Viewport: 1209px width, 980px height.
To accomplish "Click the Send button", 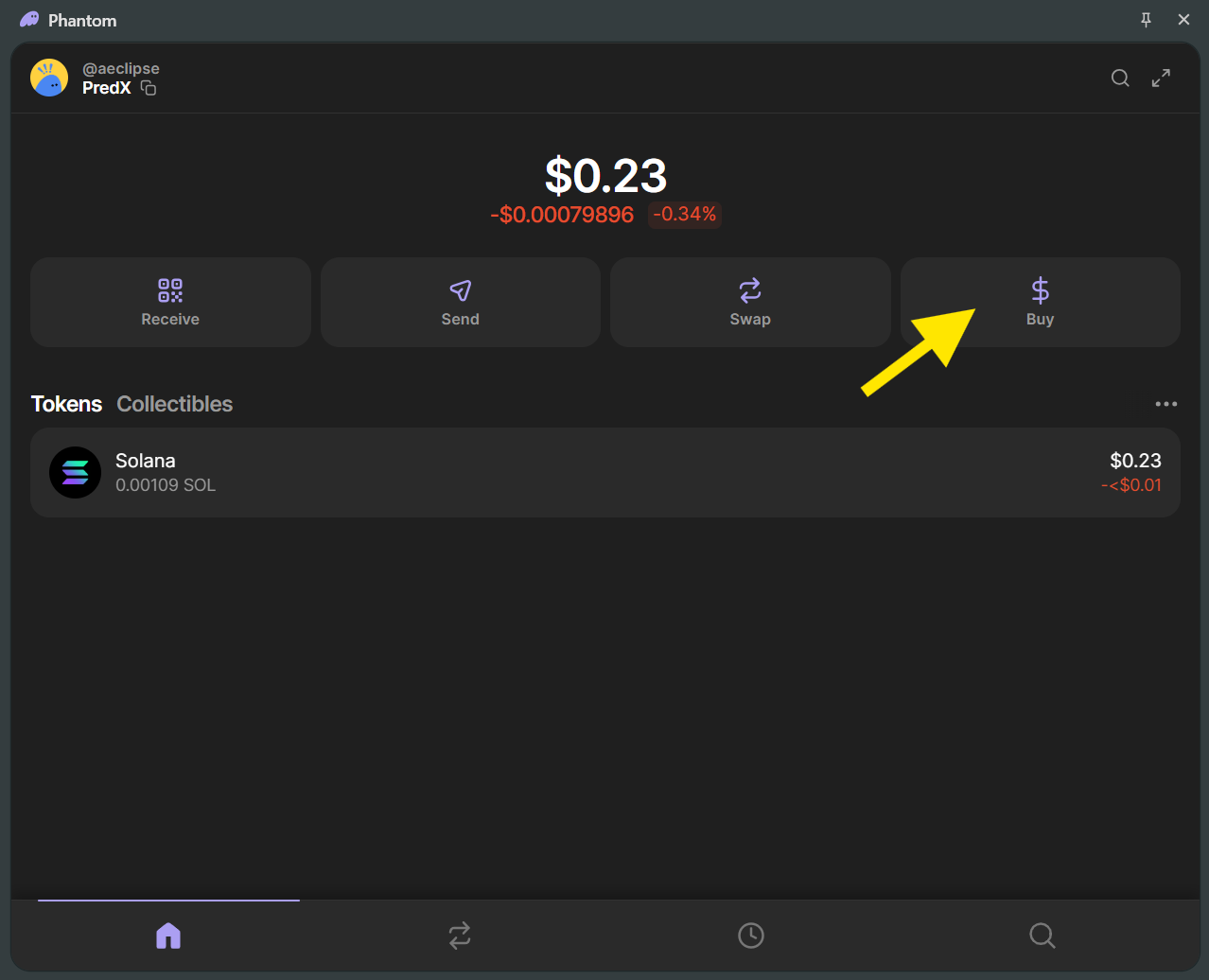I will pos(461,303).
